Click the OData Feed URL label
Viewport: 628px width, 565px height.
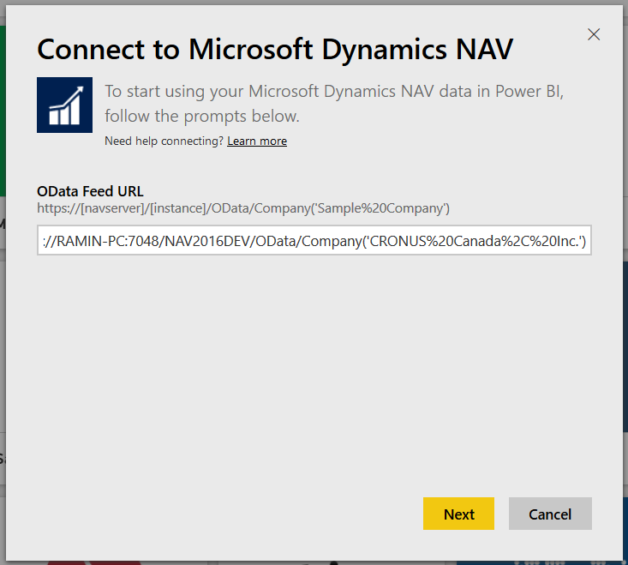(90, 191)
